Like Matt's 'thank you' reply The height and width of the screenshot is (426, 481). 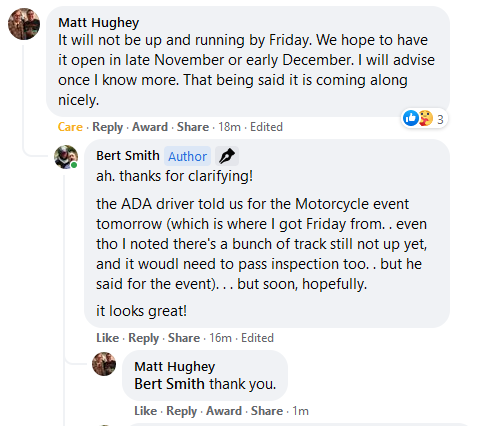[x=145, y=411]
